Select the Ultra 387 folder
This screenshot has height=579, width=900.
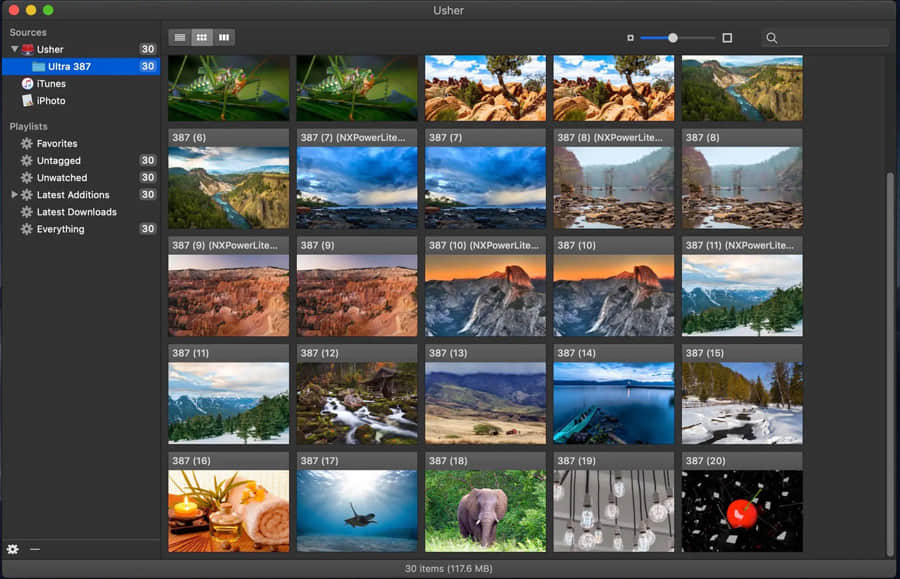click(x=69, y=67)
